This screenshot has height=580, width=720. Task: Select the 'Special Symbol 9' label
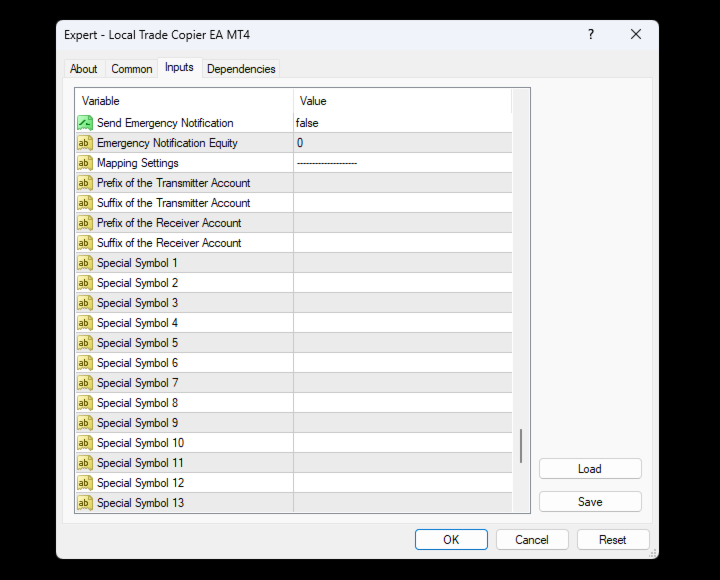coord(137,423)
